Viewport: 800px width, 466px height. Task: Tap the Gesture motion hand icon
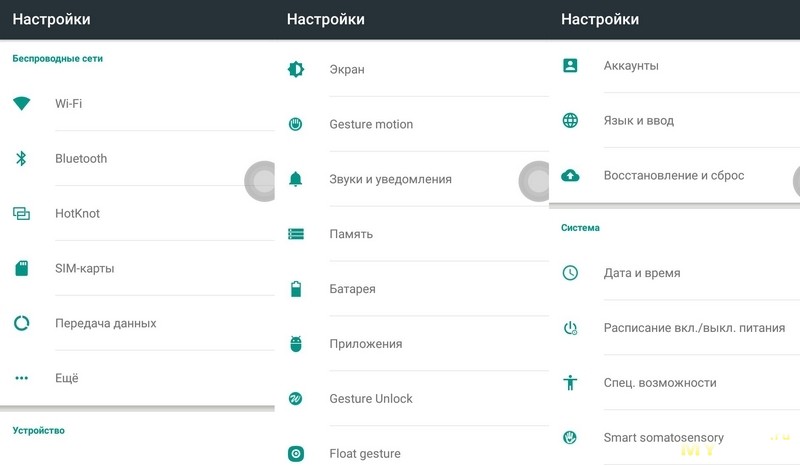click(296, 124)
